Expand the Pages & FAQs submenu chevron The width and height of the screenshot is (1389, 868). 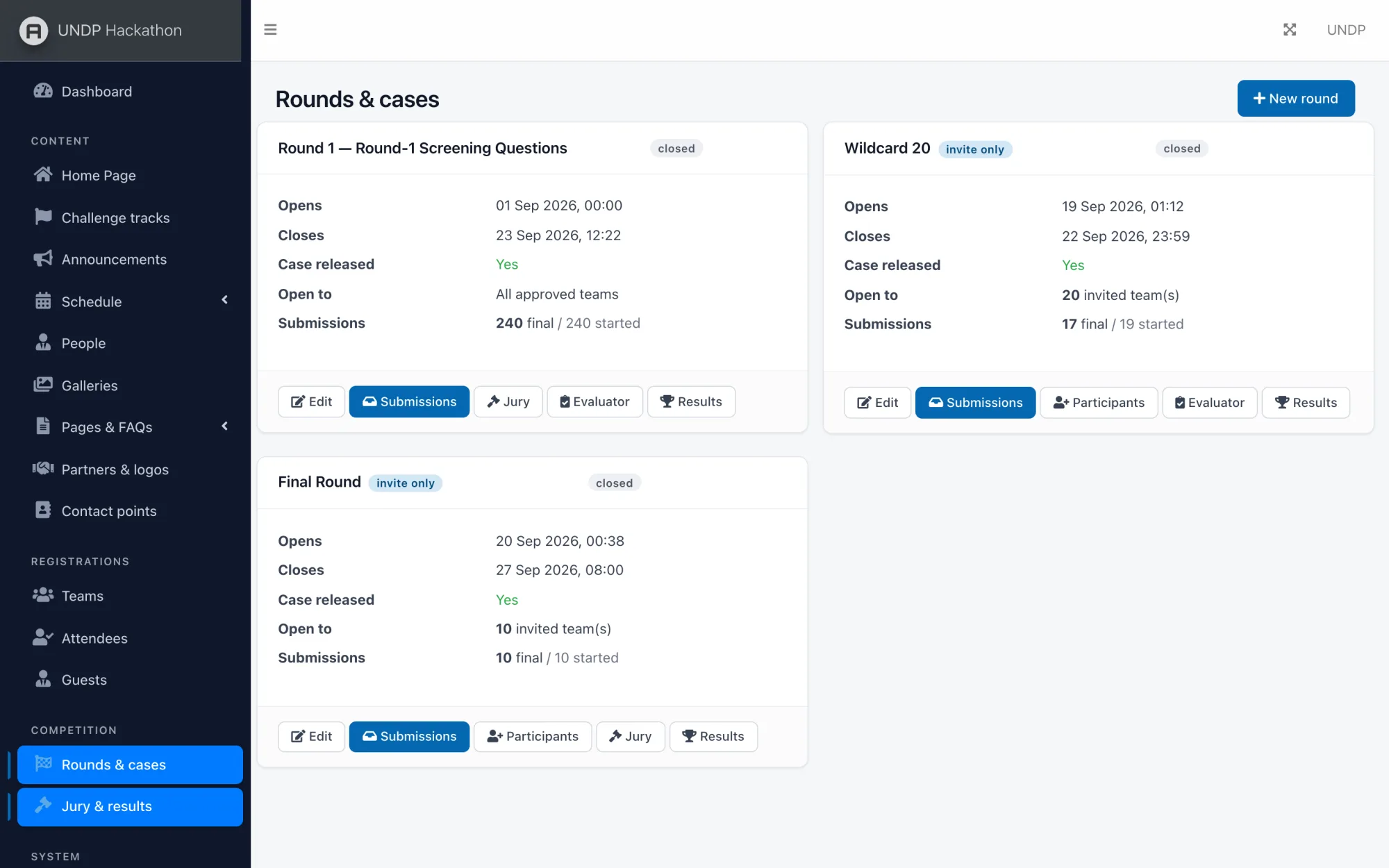pos(224,426)
